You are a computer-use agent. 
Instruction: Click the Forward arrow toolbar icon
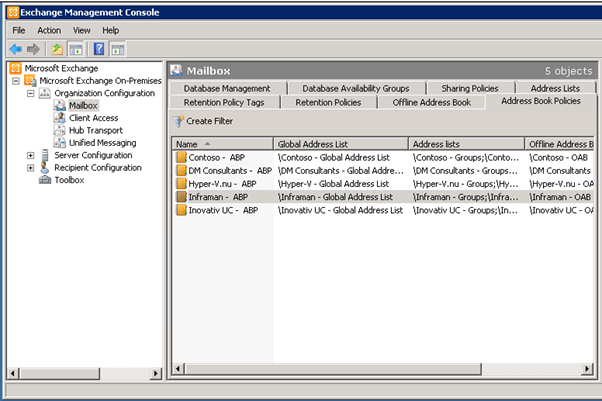pos(33,48)
